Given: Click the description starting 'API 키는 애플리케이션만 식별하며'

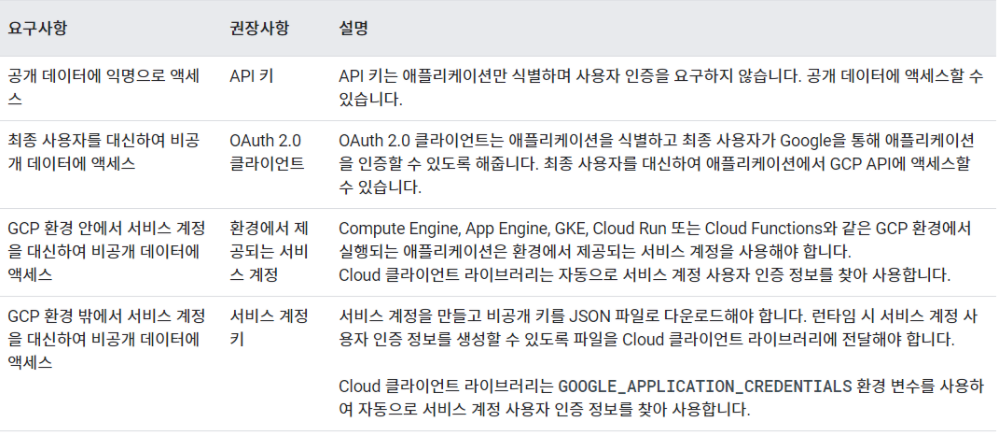Looking at the screenshot, I should [x=661, y=88].
